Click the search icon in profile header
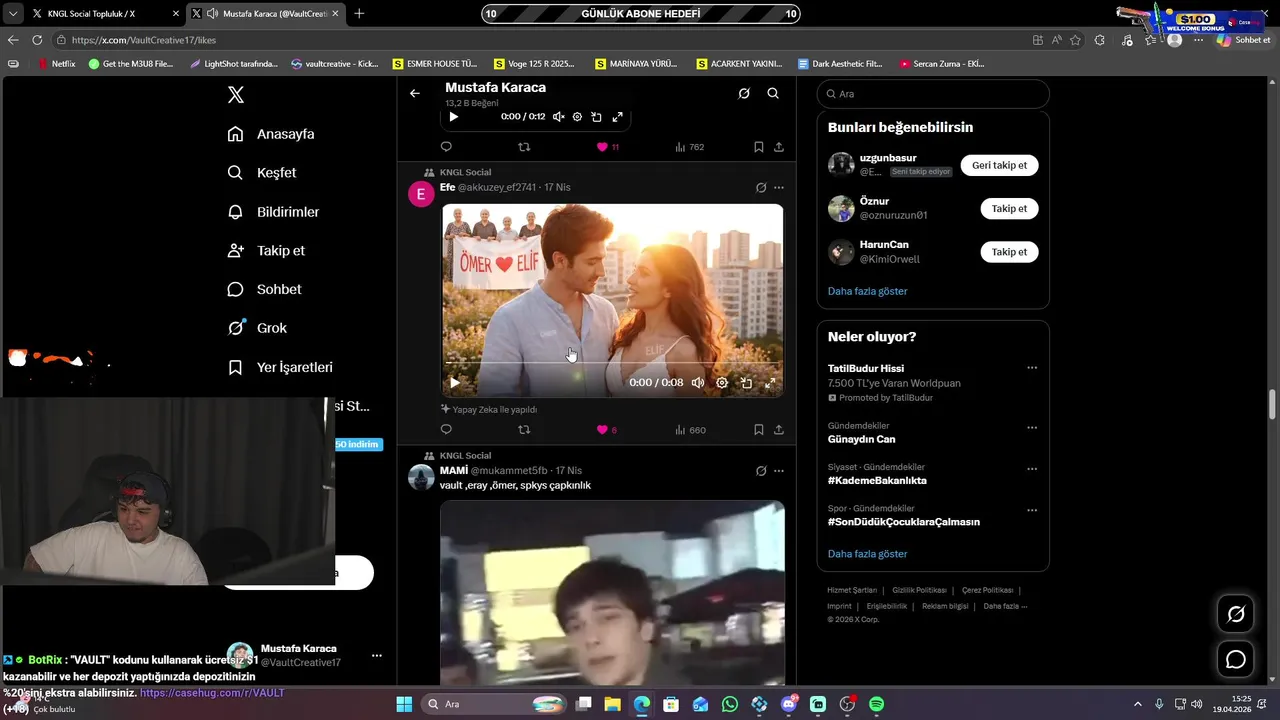The height and width of the screenshot is (720, 1280). pyautogui.click(x=773, y=93)
